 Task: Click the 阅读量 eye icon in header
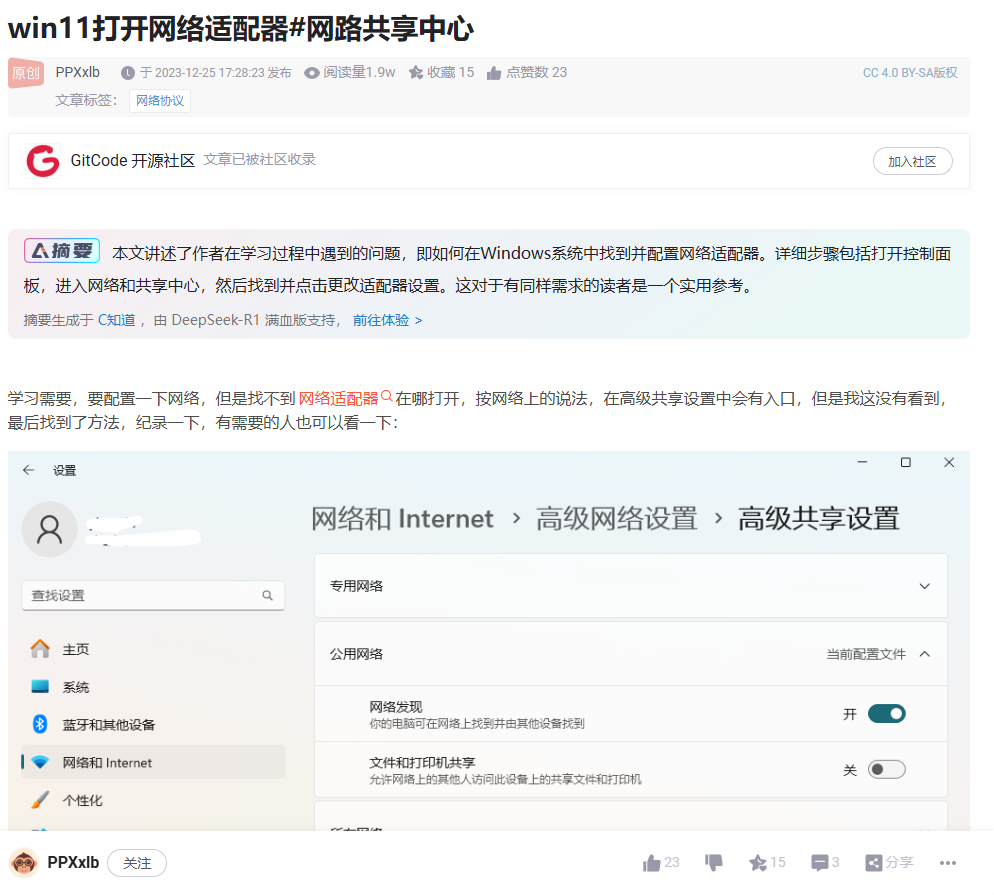pos(312,73)
